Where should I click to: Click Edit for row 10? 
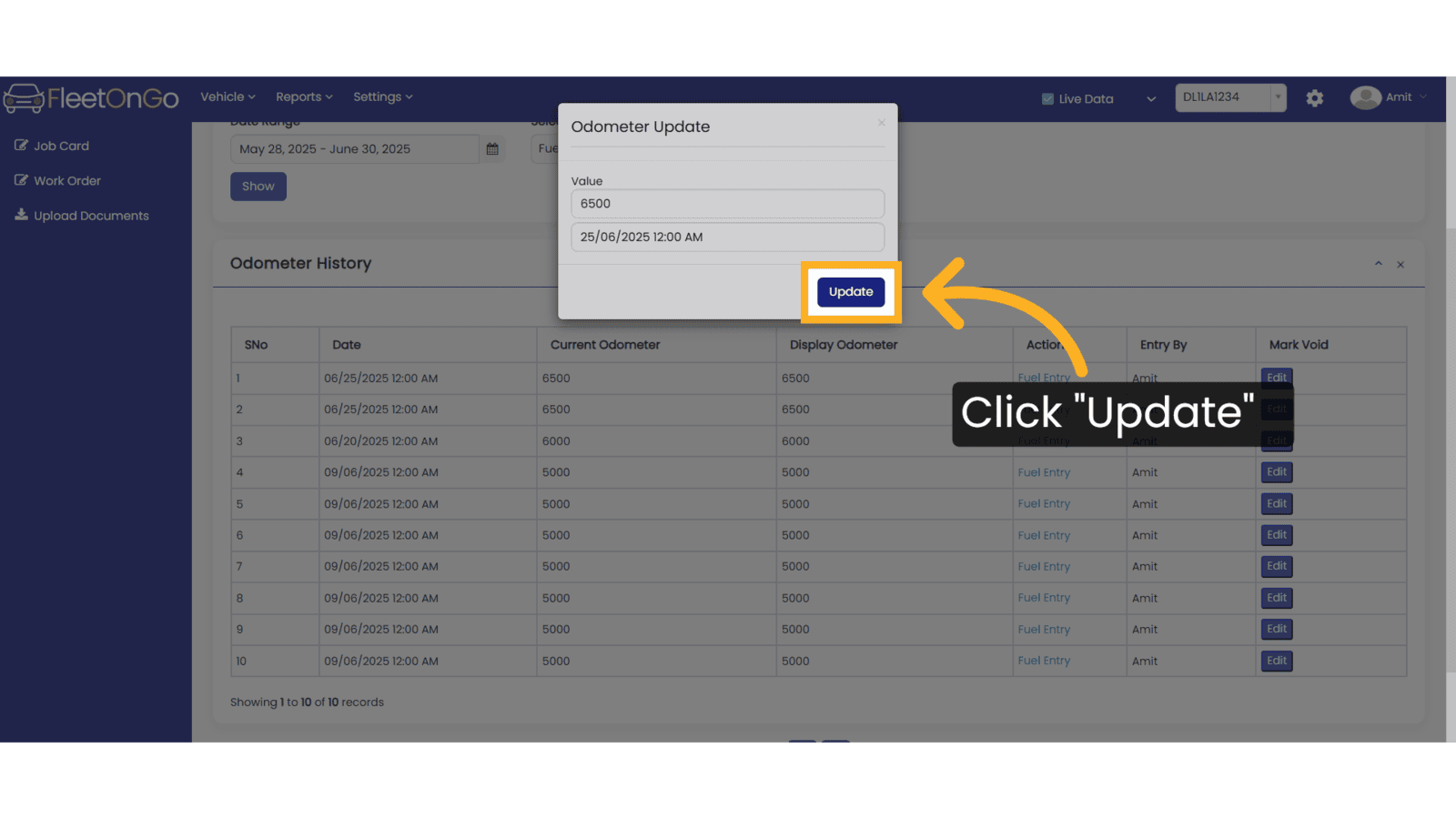point(1277,661)
